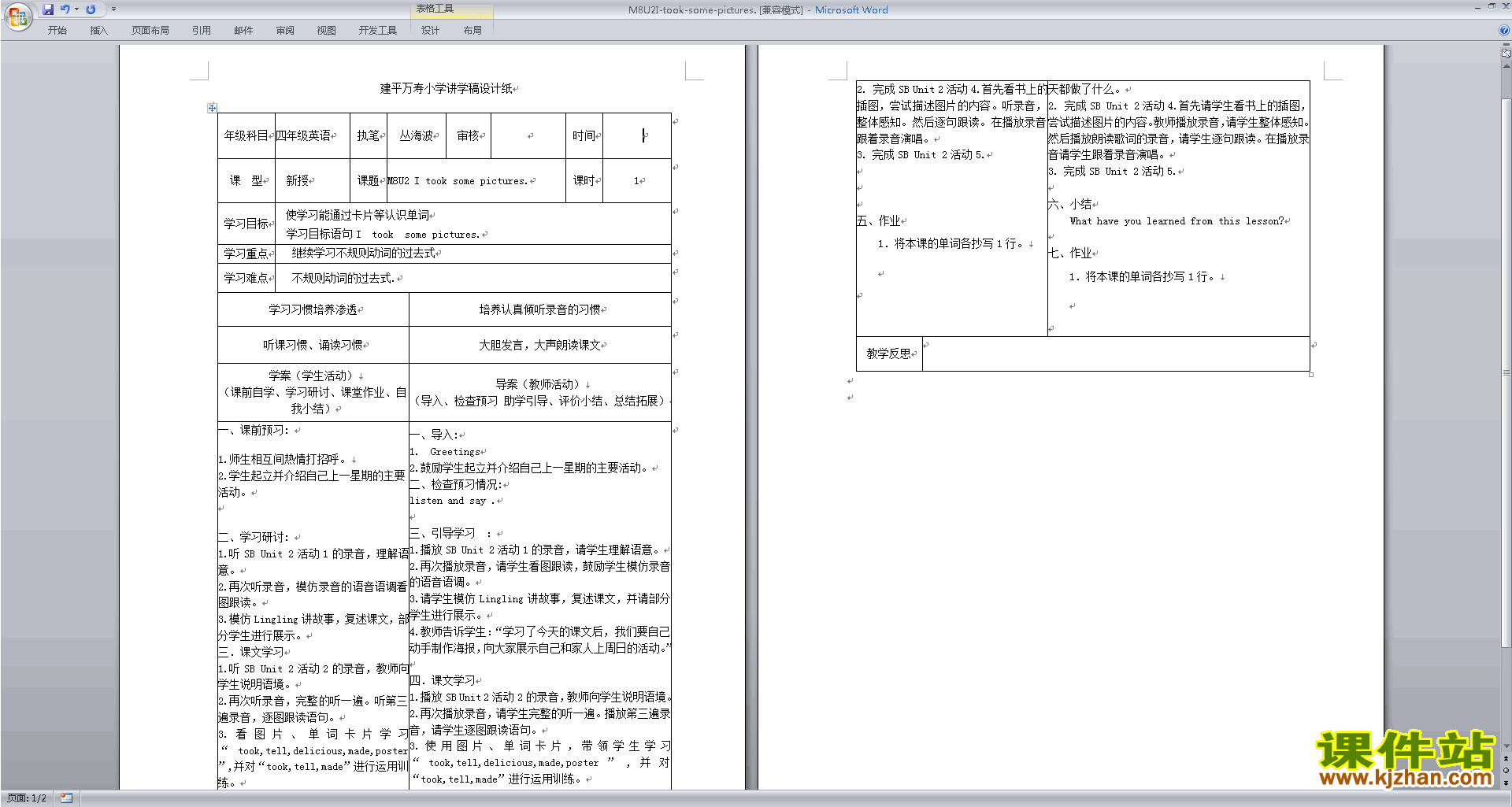1512x807 pixels.
Task: Click the 学习难点 row label
Action: click(246, 278)
